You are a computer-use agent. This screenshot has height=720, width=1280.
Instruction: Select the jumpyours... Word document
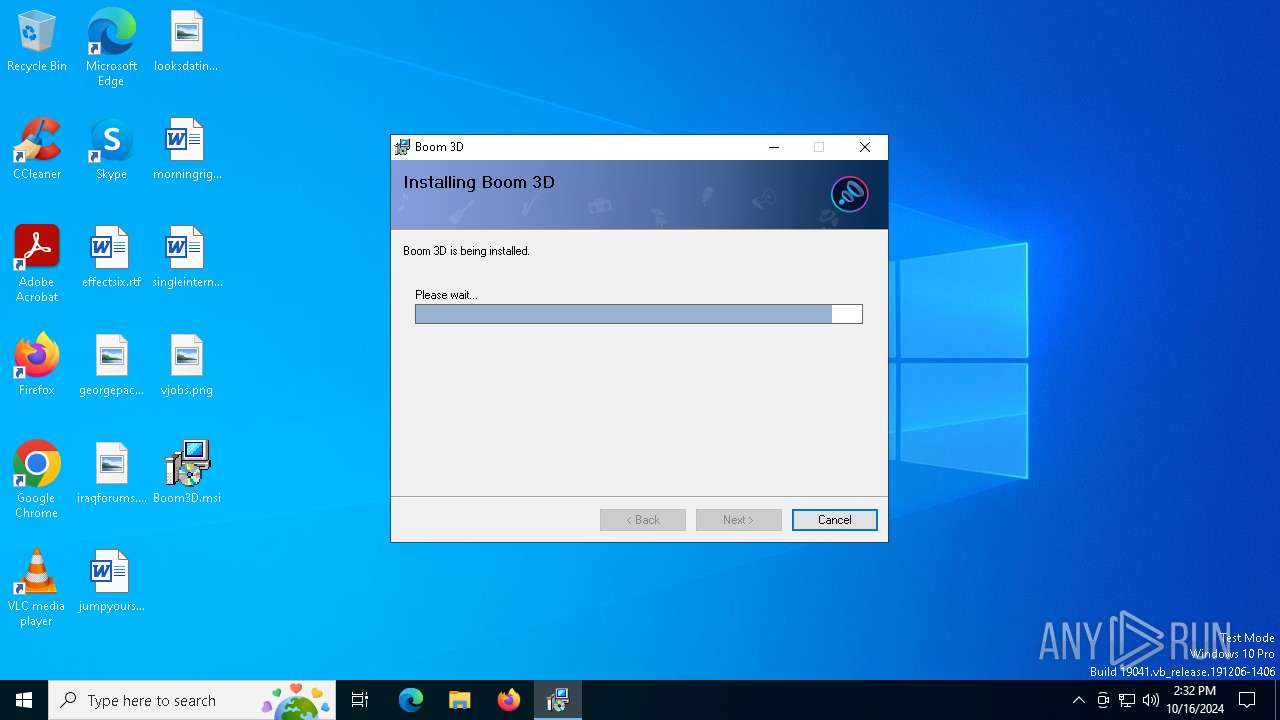(111, 582)
